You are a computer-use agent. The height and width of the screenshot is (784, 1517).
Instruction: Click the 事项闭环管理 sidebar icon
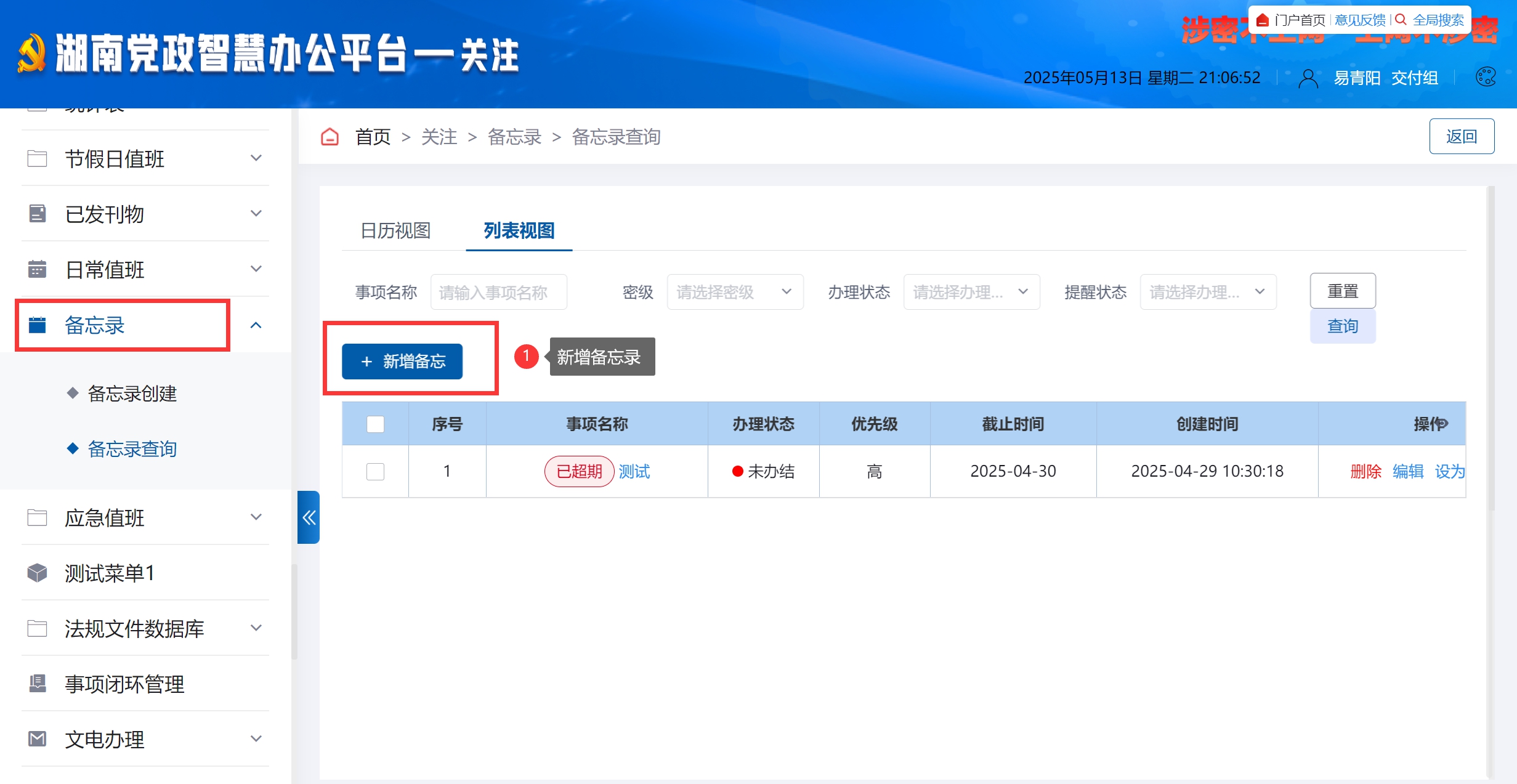point(37,684)
